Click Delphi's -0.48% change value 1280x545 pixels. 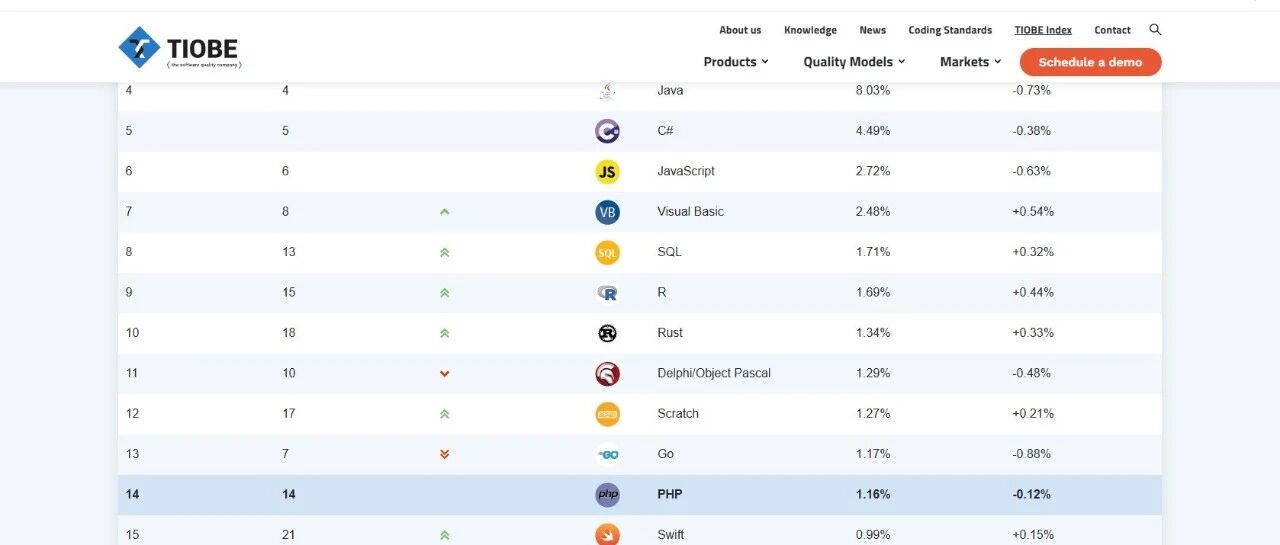[1031, 373]
